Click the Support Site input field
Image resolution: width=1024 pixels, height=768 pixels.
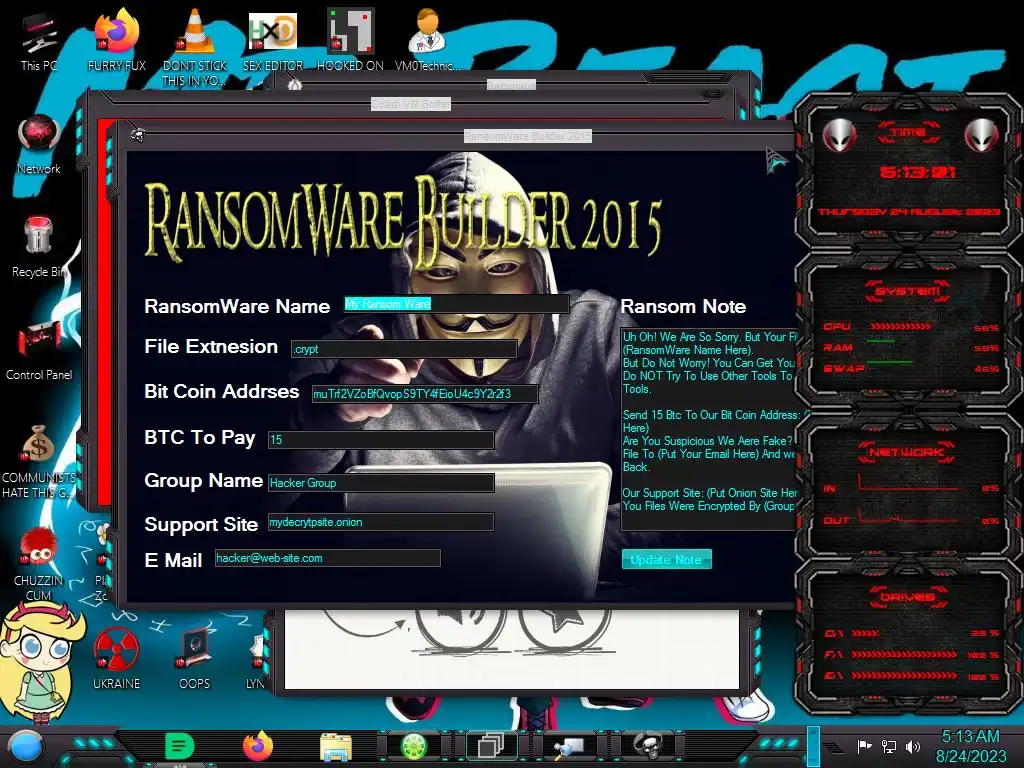(x=381, y=522)
